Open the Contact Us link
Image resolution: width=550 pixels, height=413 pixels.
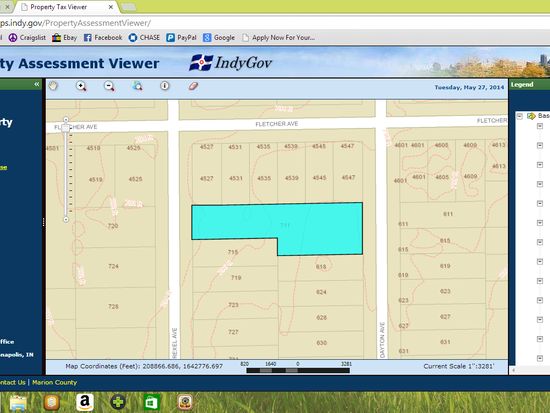pyautogui.click(x=12, y=382)
